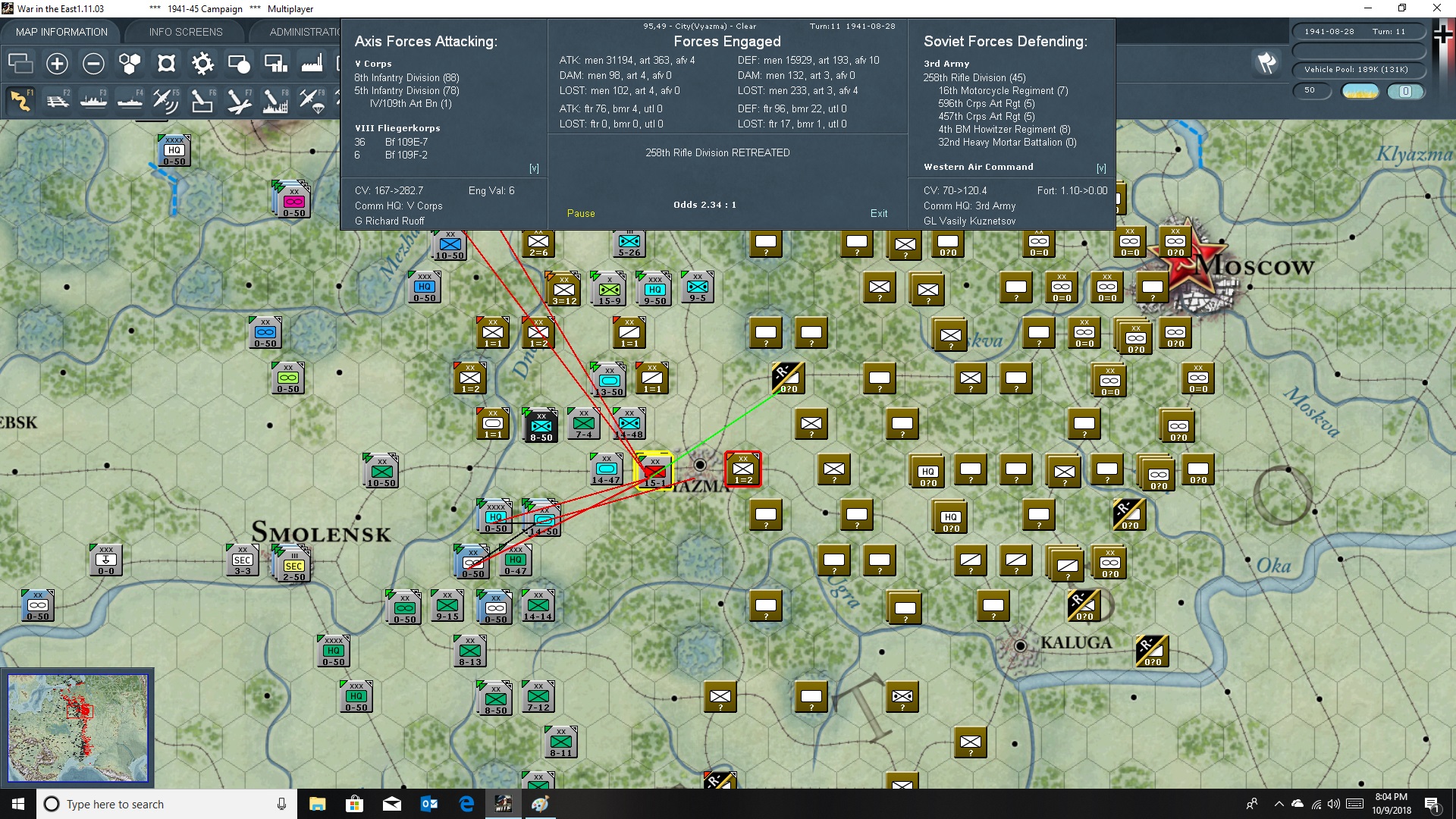Click the Windows search box
The height and width of the screenshot is (819, 1456).
pyautogui.click(x=167, y=804)
